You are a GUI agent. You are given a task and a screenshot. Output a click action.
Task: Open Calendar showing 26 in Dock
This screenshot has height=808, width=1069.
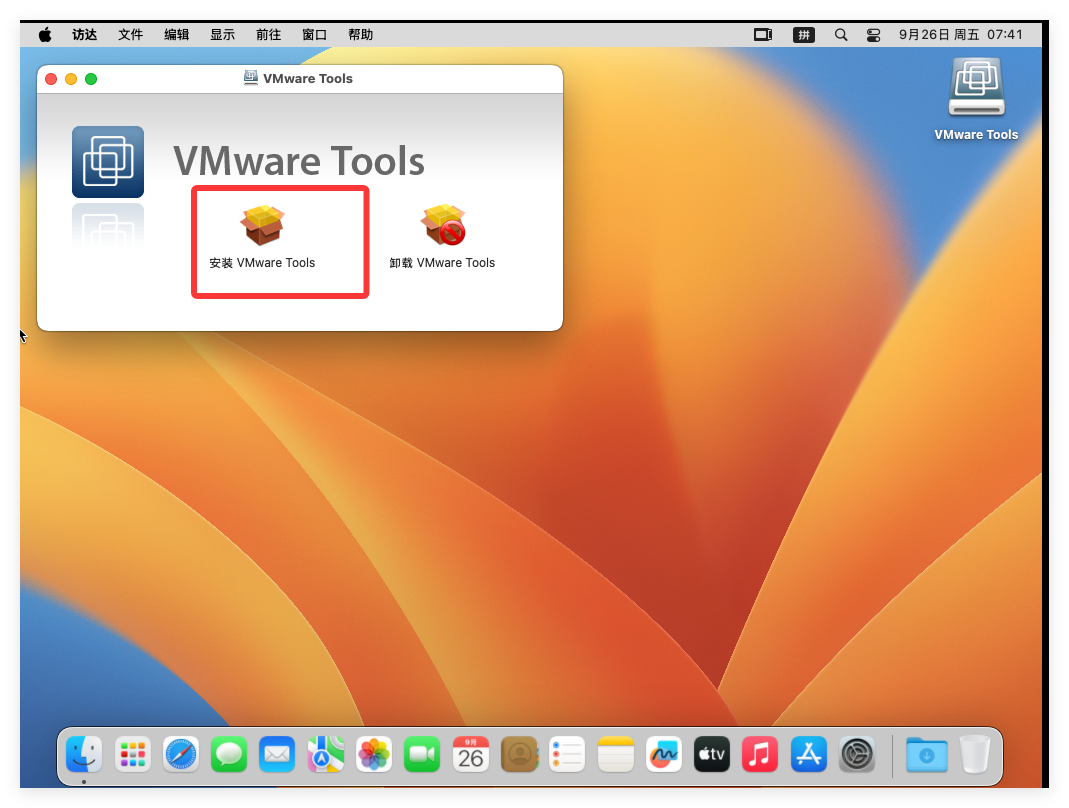470,754
